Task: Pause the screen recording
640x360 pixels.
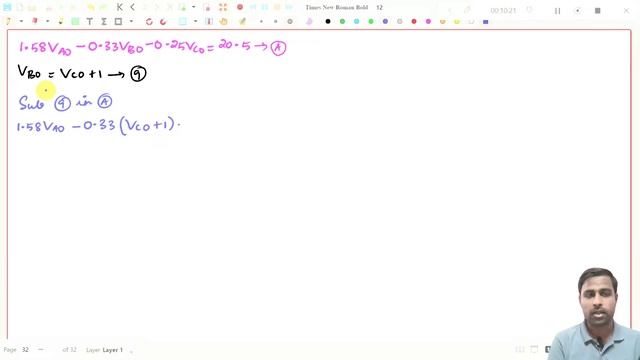Action: coord(557,11)
